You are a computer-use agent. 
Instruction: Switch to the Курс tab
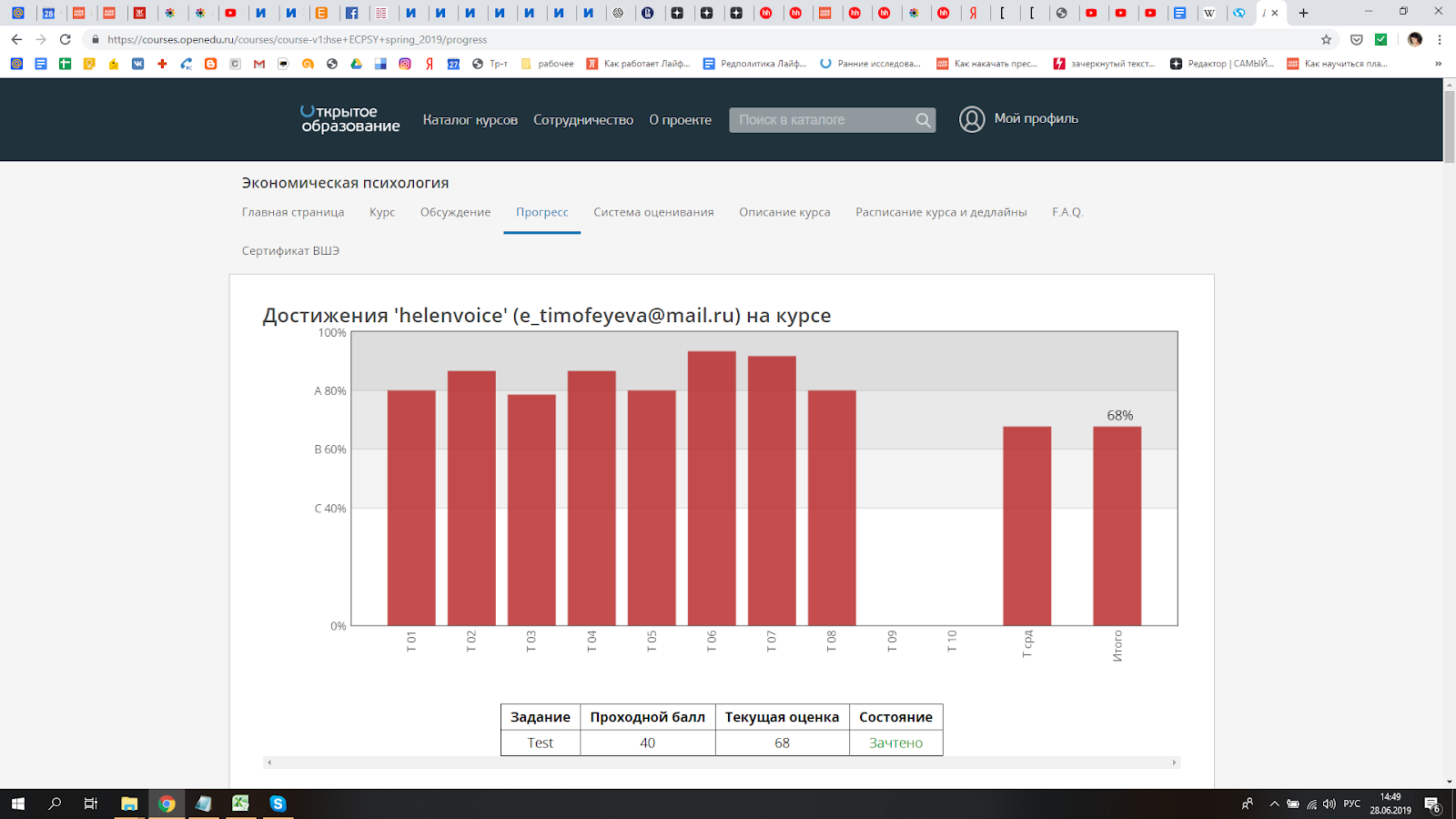coord(382,212)
